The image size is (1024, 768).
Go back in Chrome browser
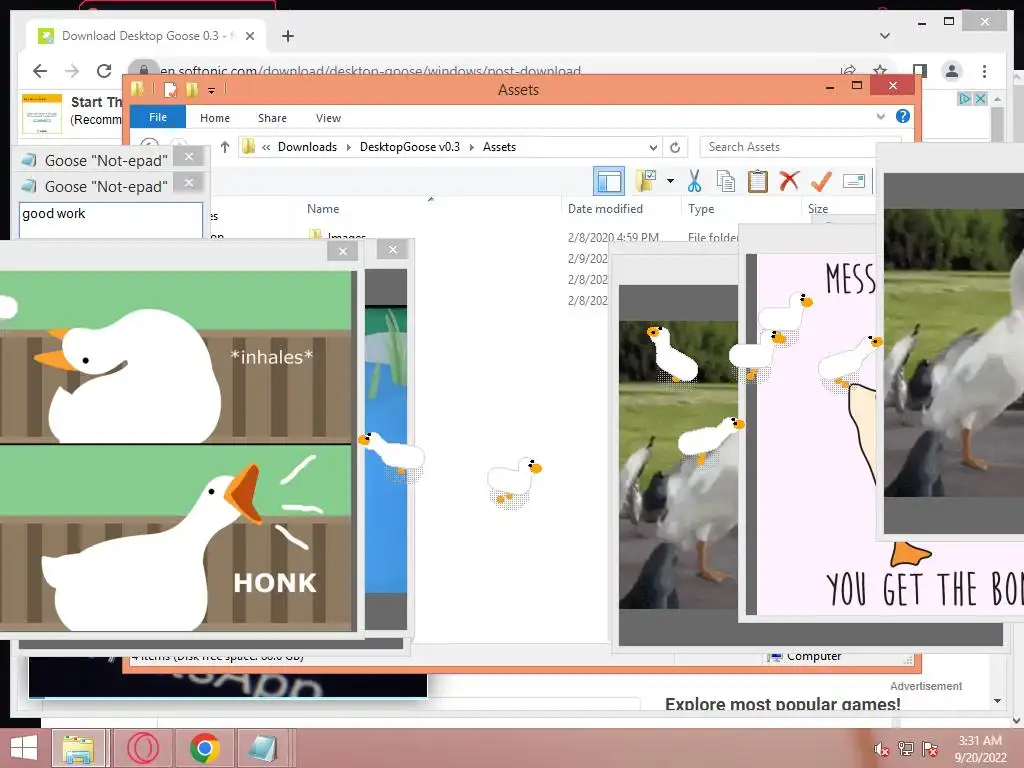tap(40, 71)
